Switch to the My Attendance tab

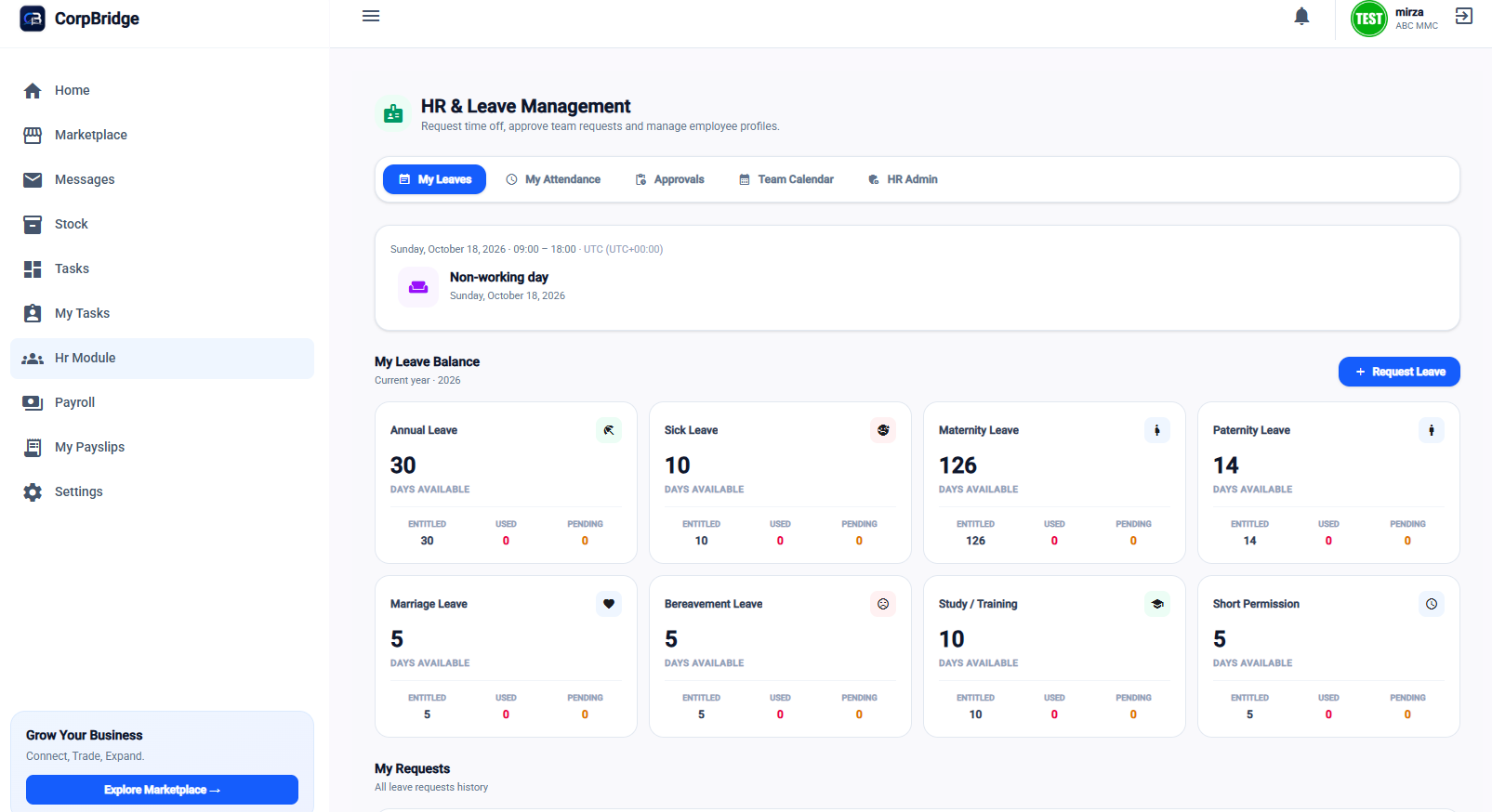pyautogui.click(x=553, y=179)
